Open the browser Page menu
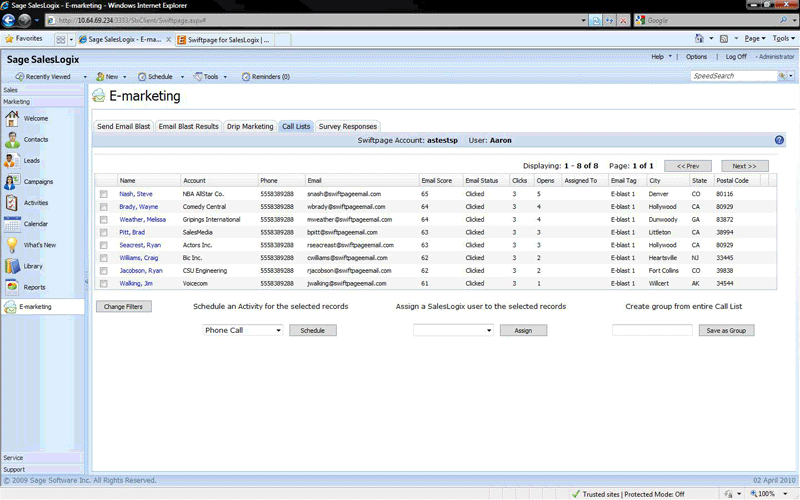 (755, 38)
